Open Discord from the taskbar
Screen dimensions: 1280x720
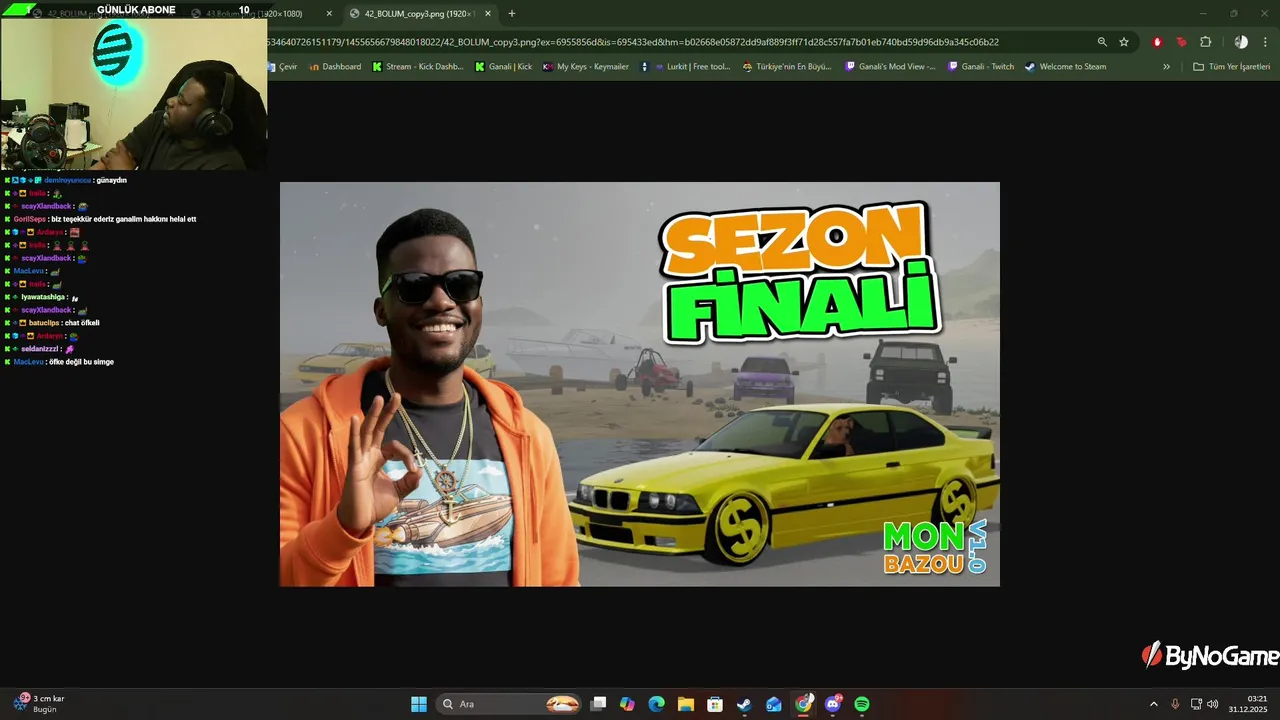833,704
